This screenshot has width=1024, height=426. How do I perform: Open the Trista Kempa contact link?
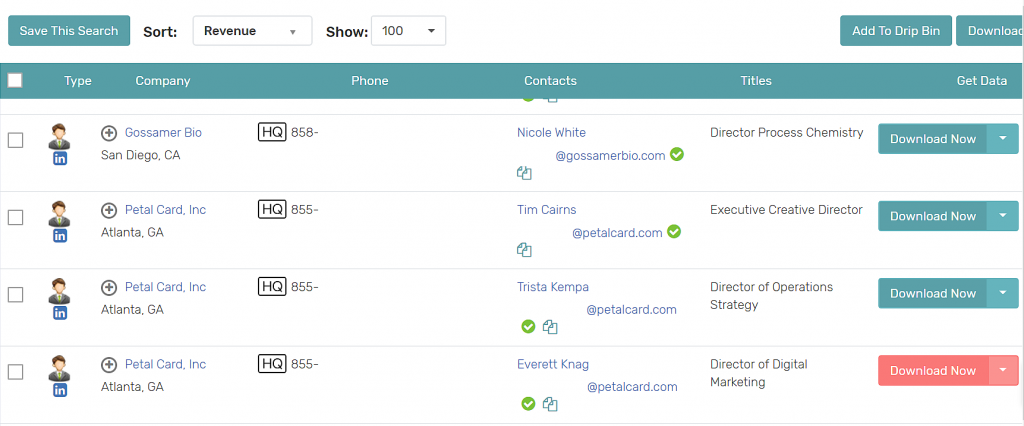pyautogui.click(x=552, y=287)
